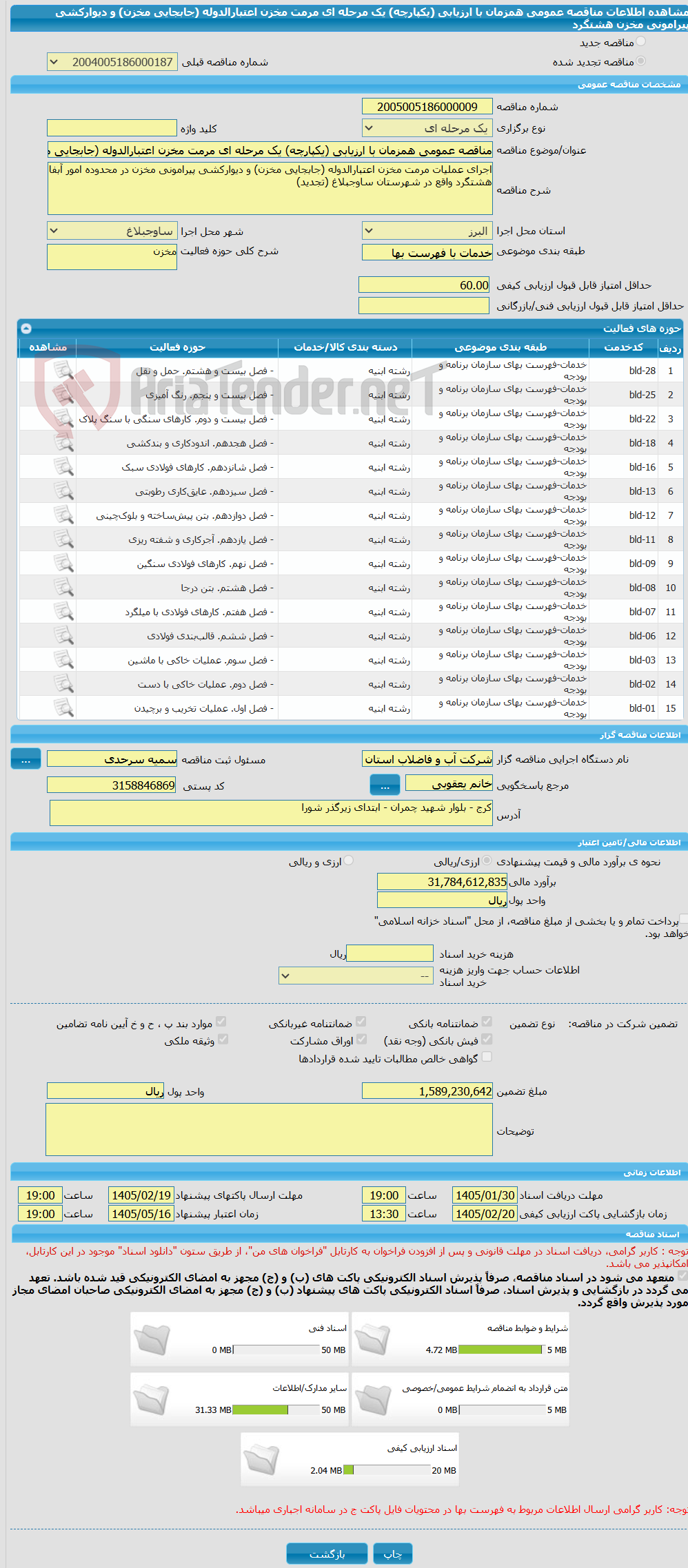The width and height of the screenshot is (688, 1568).
Task: Open the سایر مدارک/اطلاعات folder
Action: point(152,1399)
